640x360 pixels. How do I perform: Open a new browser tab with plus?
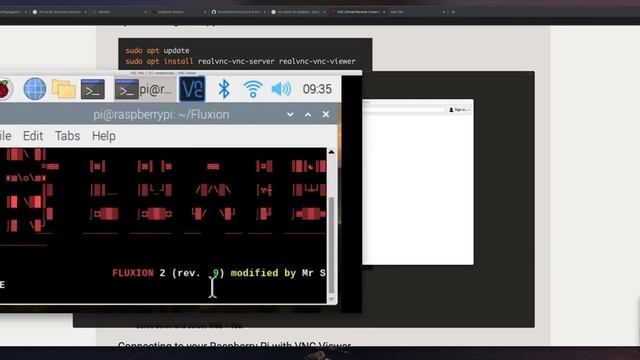pos(453,12)
